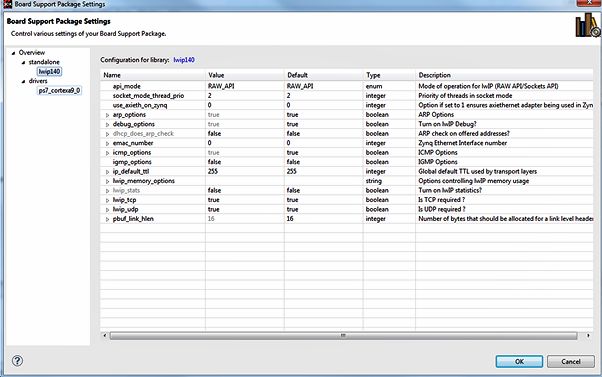Viewport: 602px width, 377px height.
Task: Expand the lwip_udp row
Action: [108, 210]
